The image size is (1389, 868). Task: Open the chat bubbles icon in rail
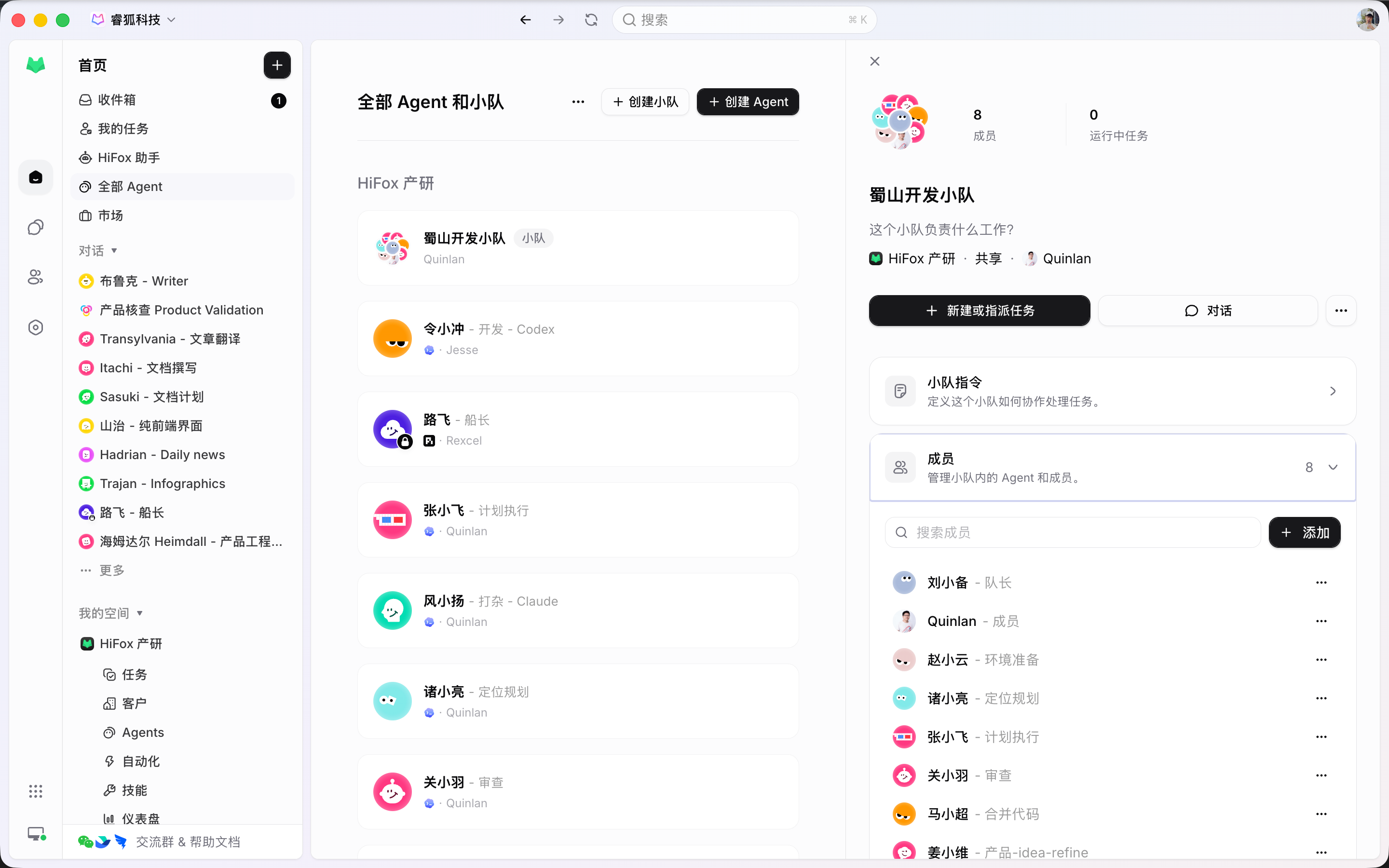36,227
